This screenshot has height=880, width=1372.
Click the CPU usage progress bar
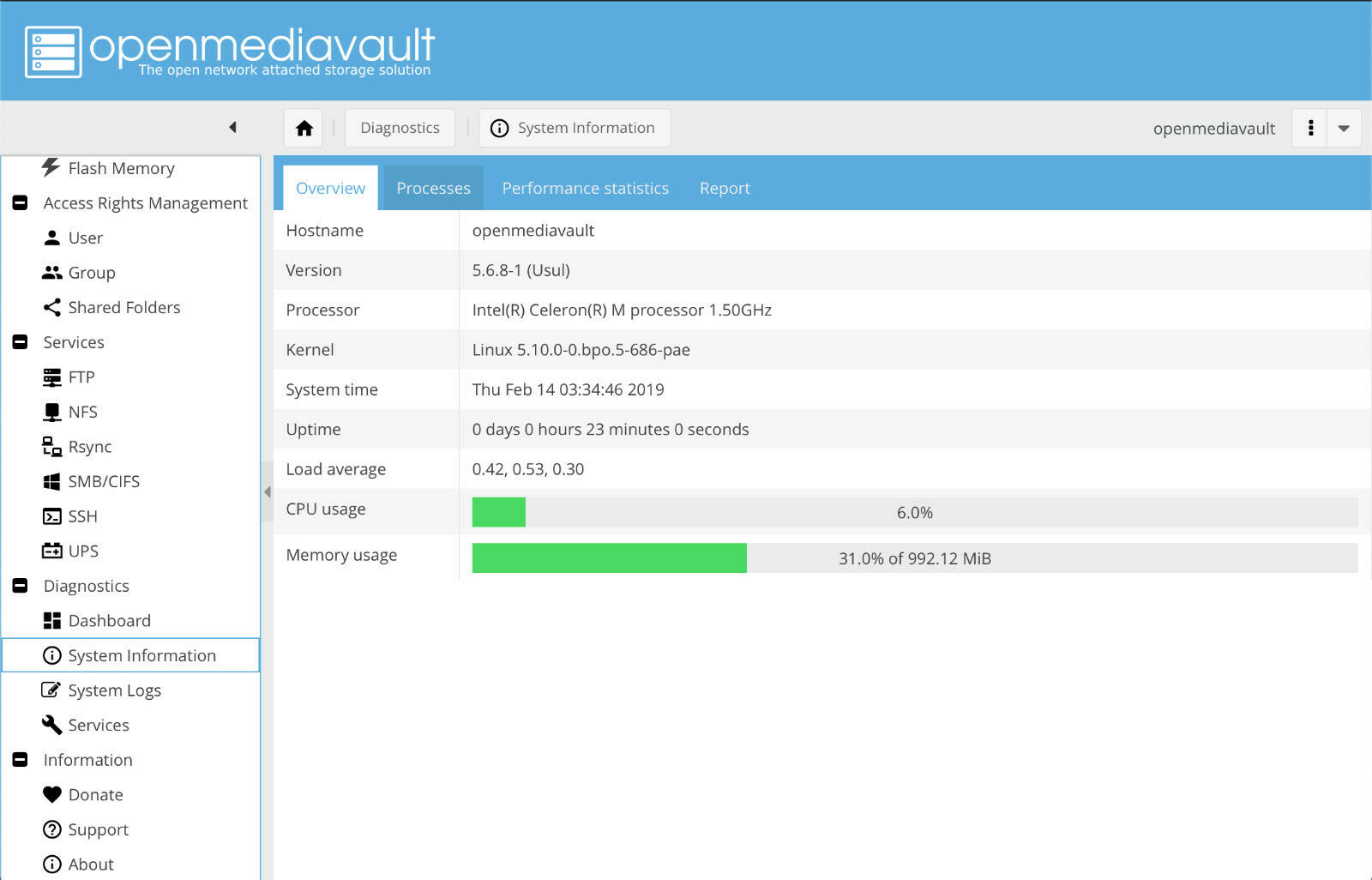pyautogui.click(x=915, y=512)
